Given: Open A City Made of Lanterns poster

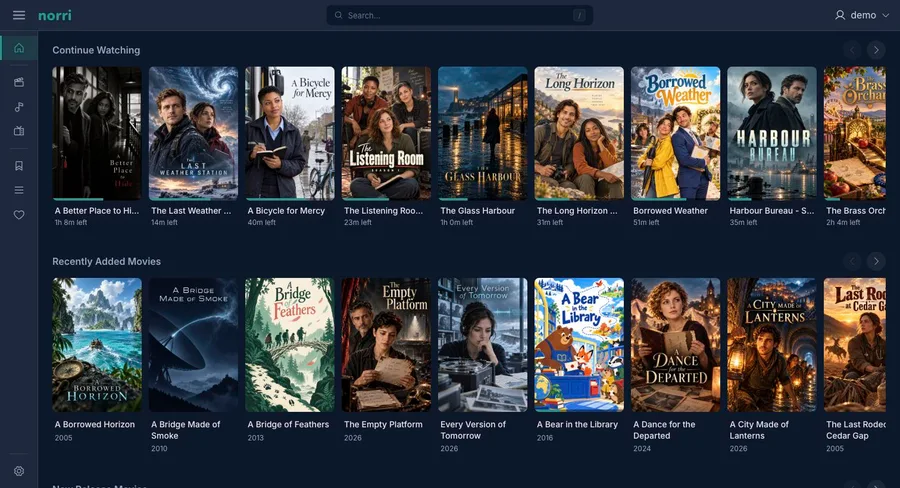Looking at the screenshot, I should (x=772, y=345).
